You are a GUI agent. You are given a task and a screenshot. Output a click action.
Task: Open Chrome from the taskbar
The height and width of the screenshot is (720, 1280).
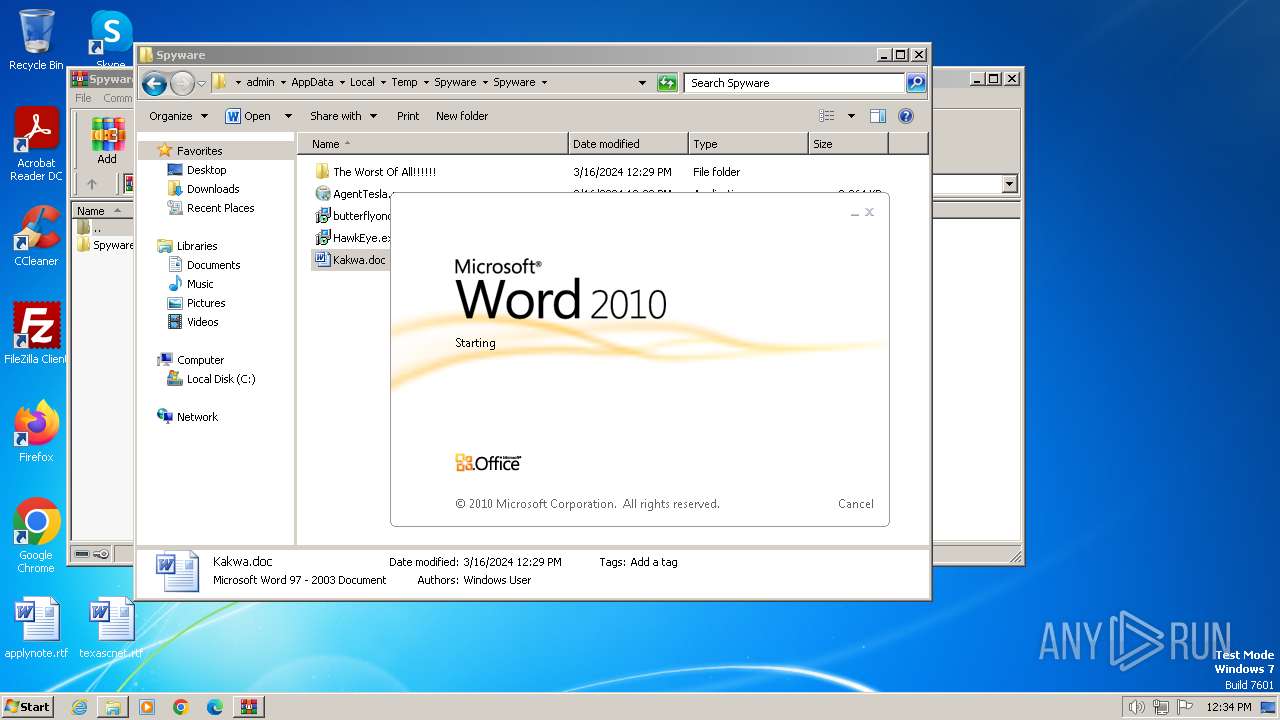[x=181, y=707]
